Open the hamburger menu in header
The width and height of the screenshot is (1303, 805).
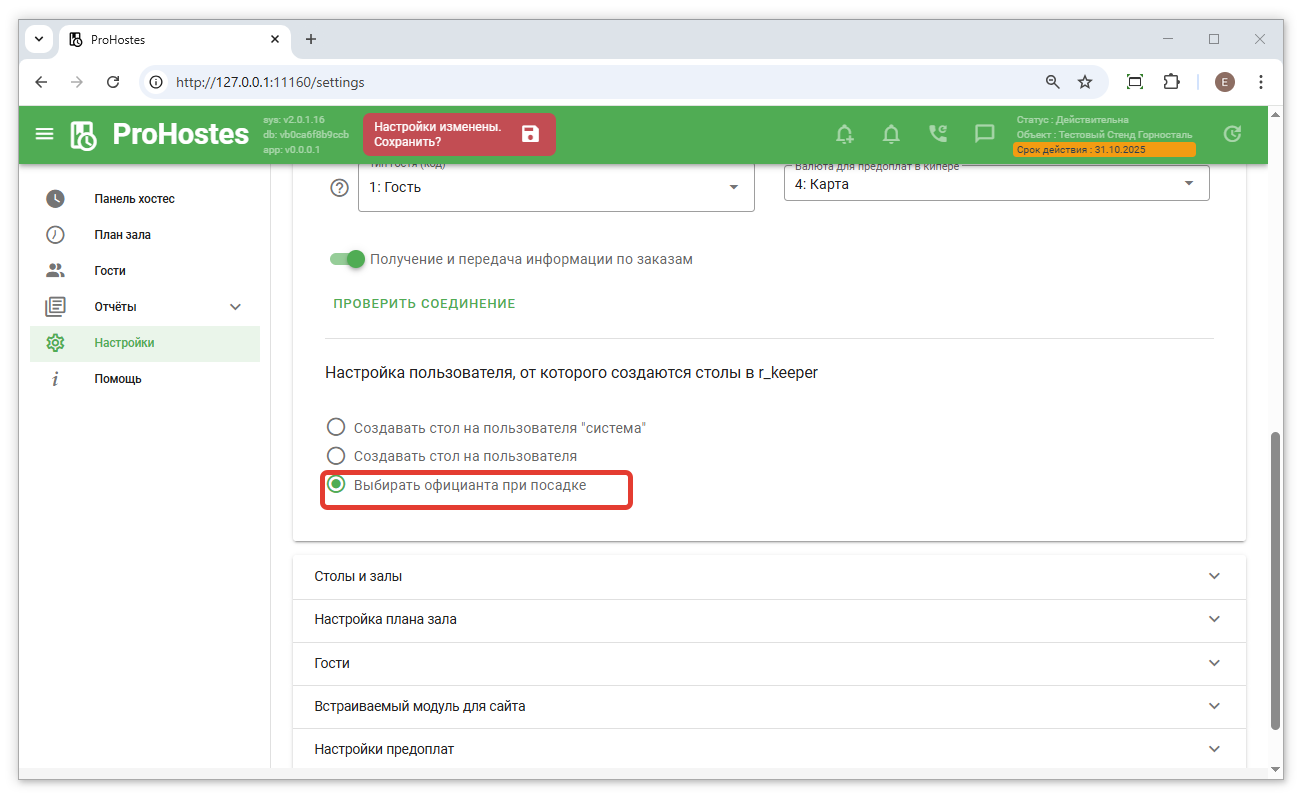[x=44, y=134]
